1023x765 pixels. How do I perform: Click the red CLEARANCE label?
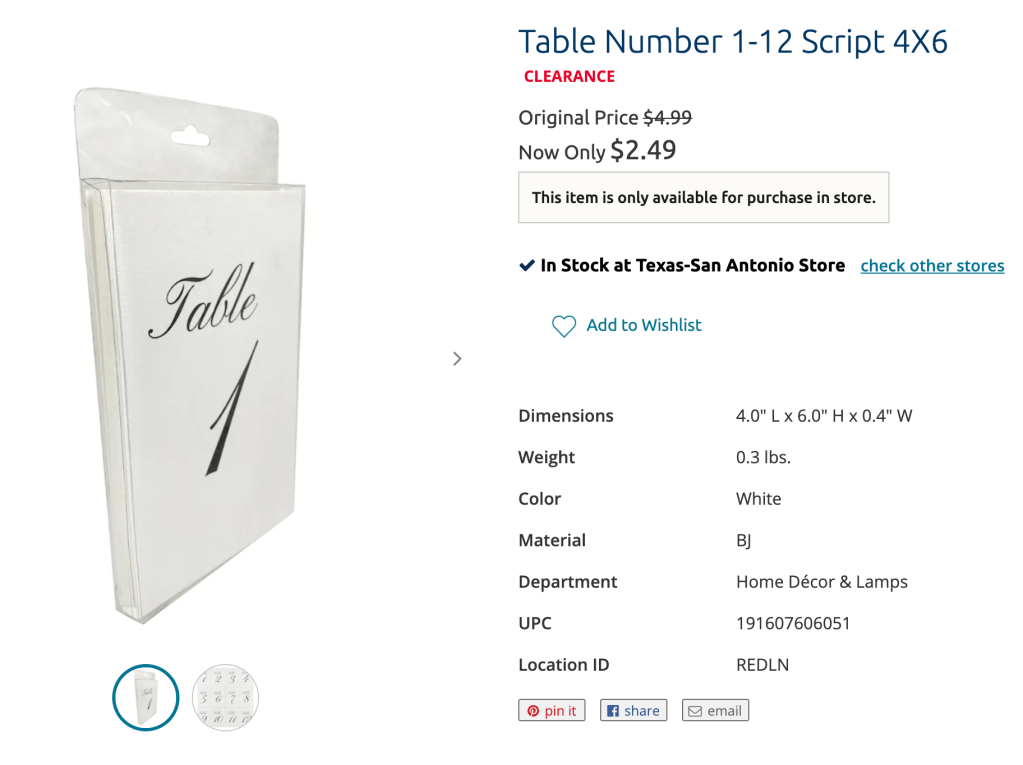(x=569, y=76)
